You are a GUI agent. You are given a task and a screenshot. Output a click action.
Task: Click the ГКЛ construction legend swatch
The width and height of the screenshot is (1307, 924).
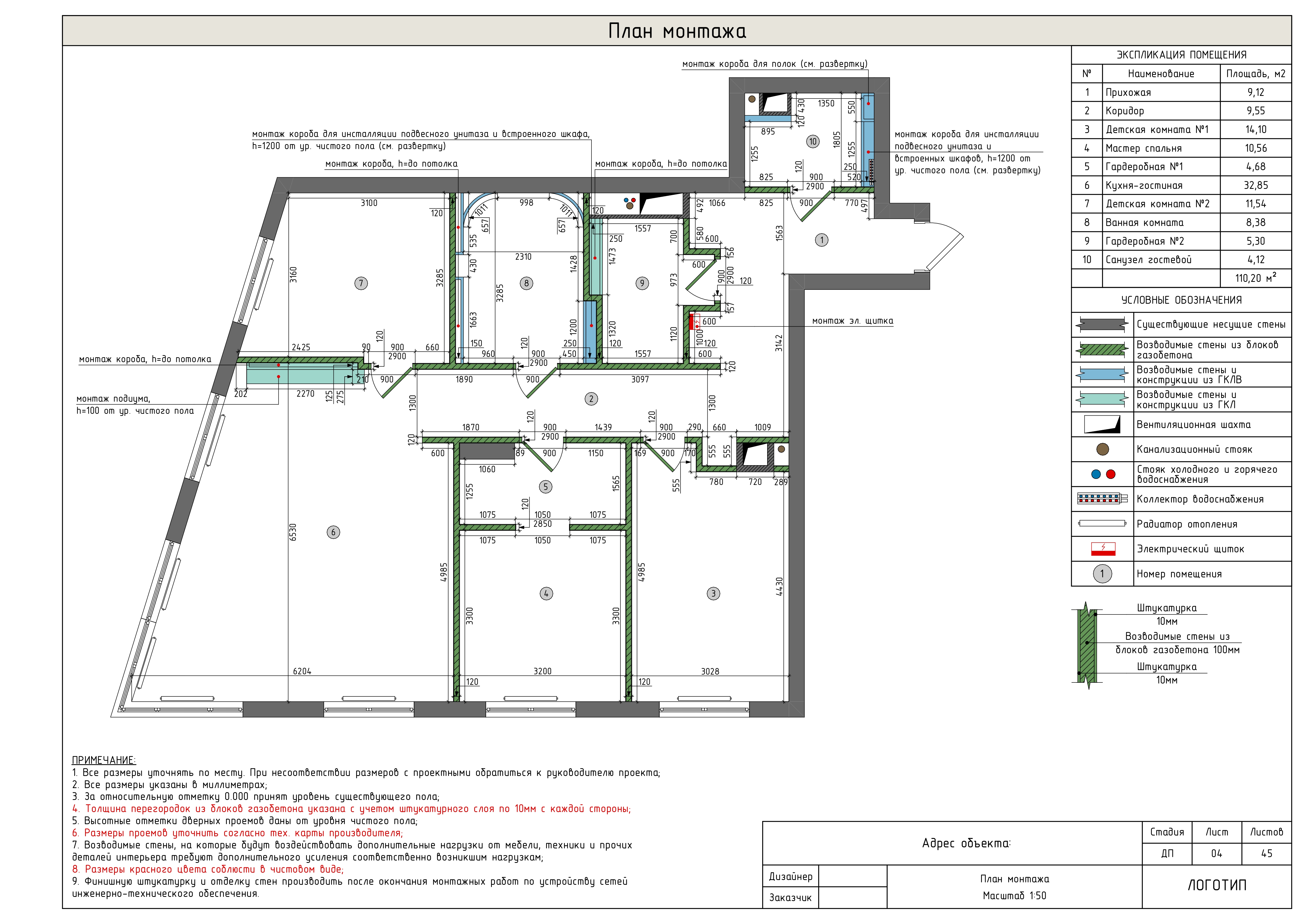(1102, 399)
